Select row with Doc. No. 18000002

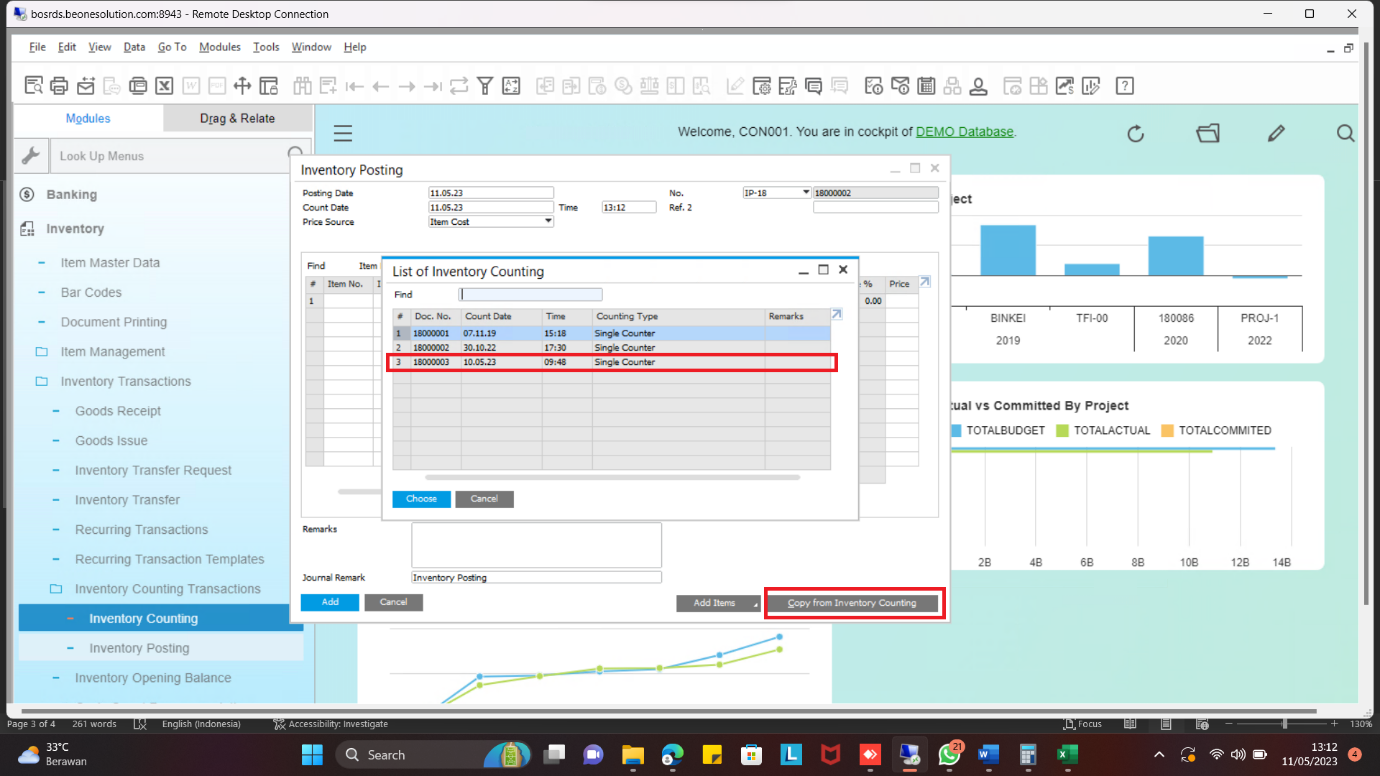click(x=611, y=347)
